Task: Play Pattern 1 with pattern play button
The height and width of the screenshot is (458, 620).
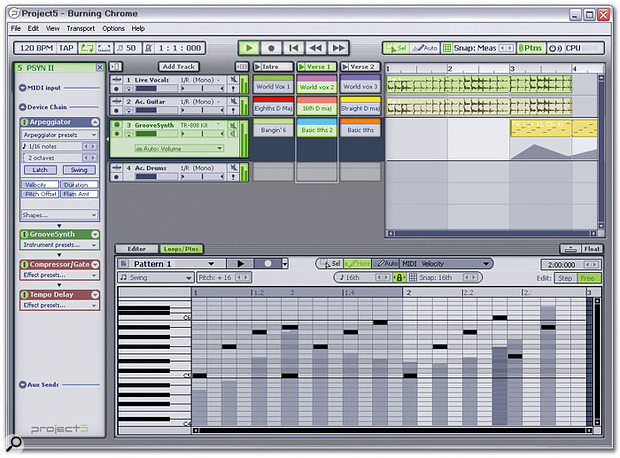Action: pos(240,264)
